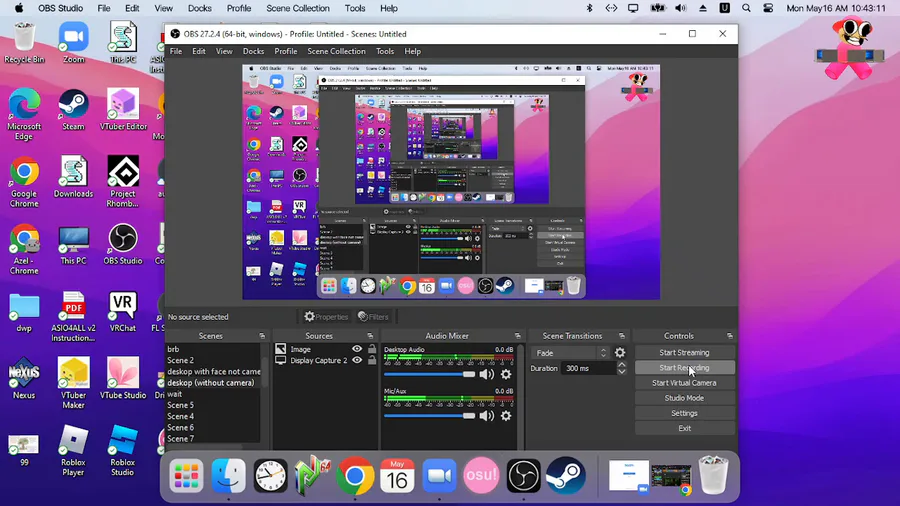Open the Fade transition dropdown
This screenshot has height=506, width=900.
571,353
